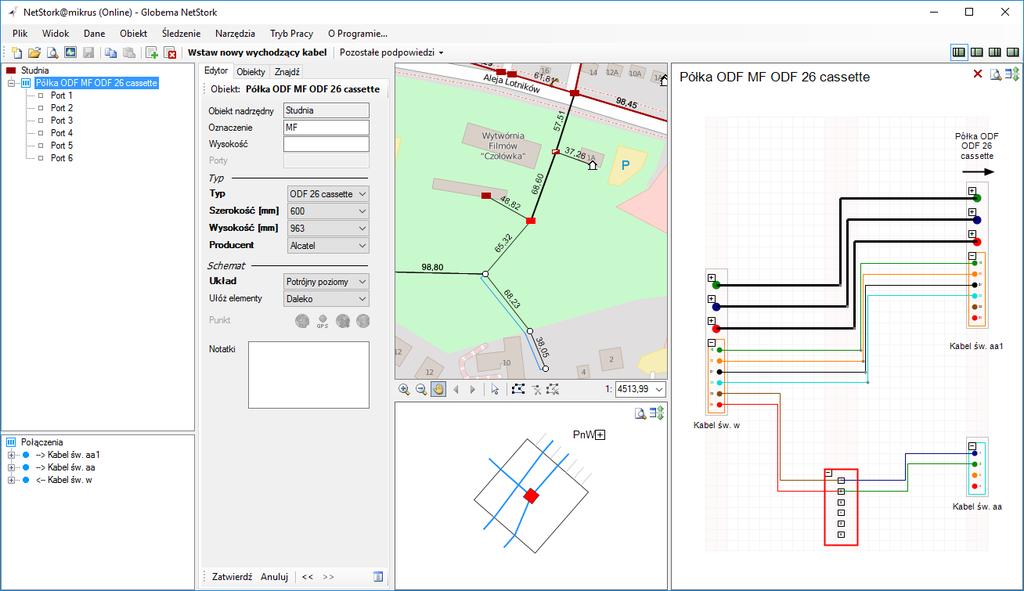The width and height of the screenshot is (1024, 591).
Task: Select the map pointer arrow tool
Action: [x=495, y=390]
